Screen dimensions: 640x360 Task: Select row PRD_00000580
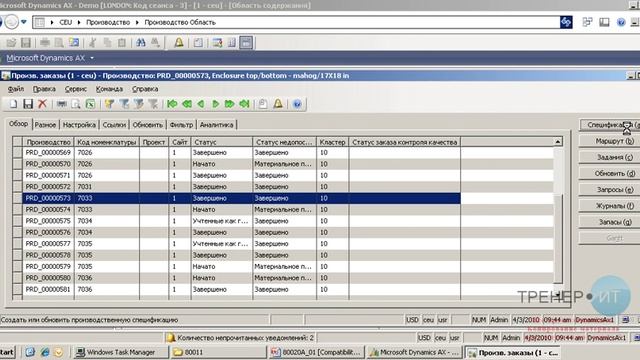coord(242,278)
